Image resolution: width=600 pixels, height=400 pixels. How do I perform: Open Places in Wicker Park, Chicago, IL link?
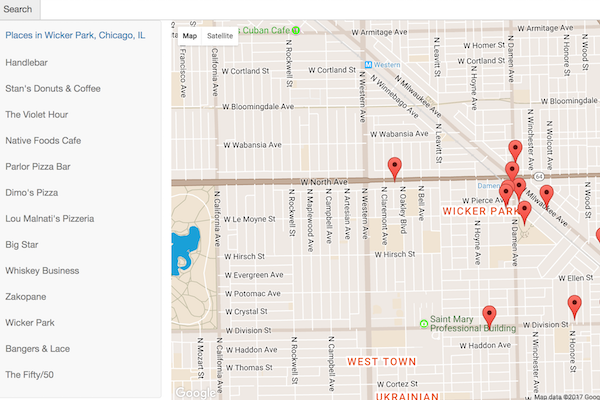[x=75, y=35]
